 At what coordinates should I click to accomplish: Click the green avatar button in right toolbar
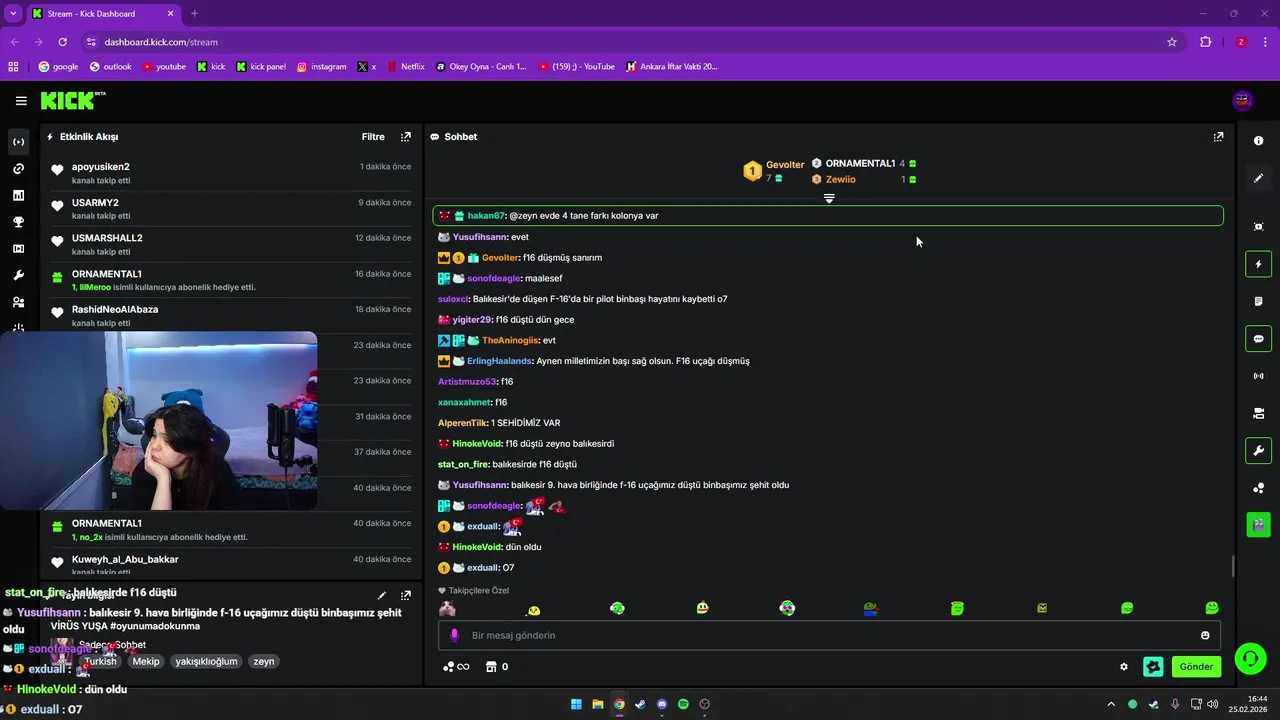tap(1258, 524)
